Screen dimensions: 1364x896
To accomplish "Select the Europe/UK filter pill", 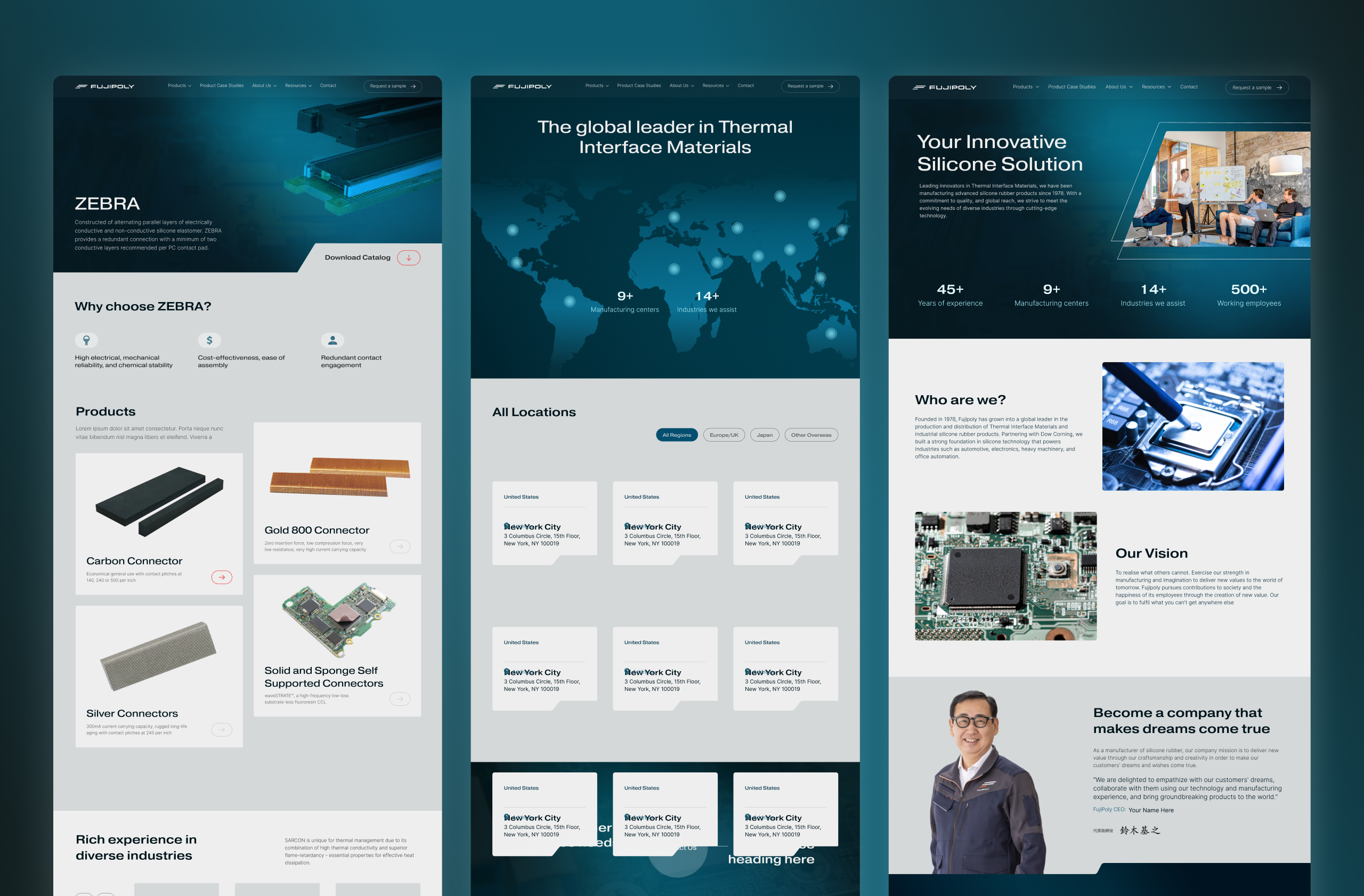I will pyautogui.click(x=724, y=435).
